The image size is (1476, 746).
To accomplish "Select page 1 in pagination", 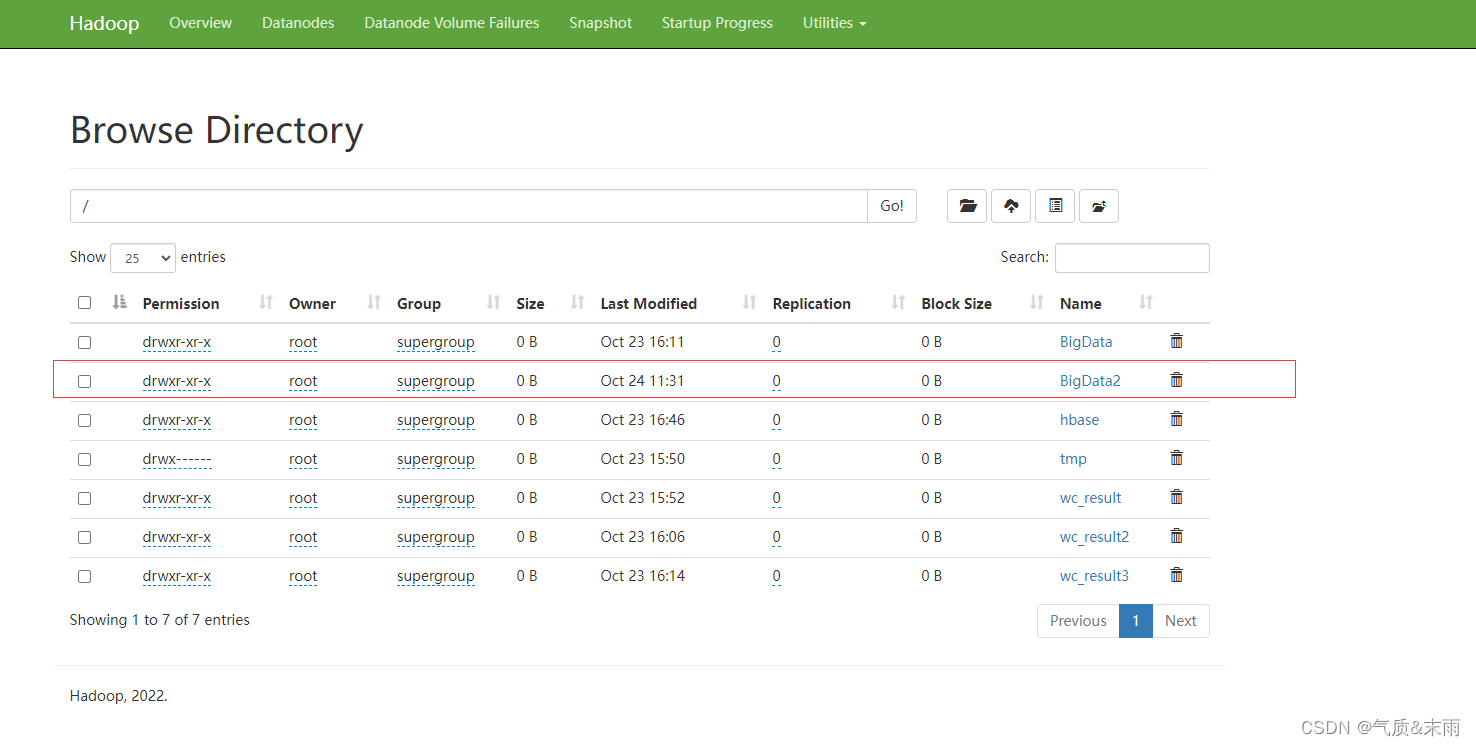I will [x=1136, y=621].
